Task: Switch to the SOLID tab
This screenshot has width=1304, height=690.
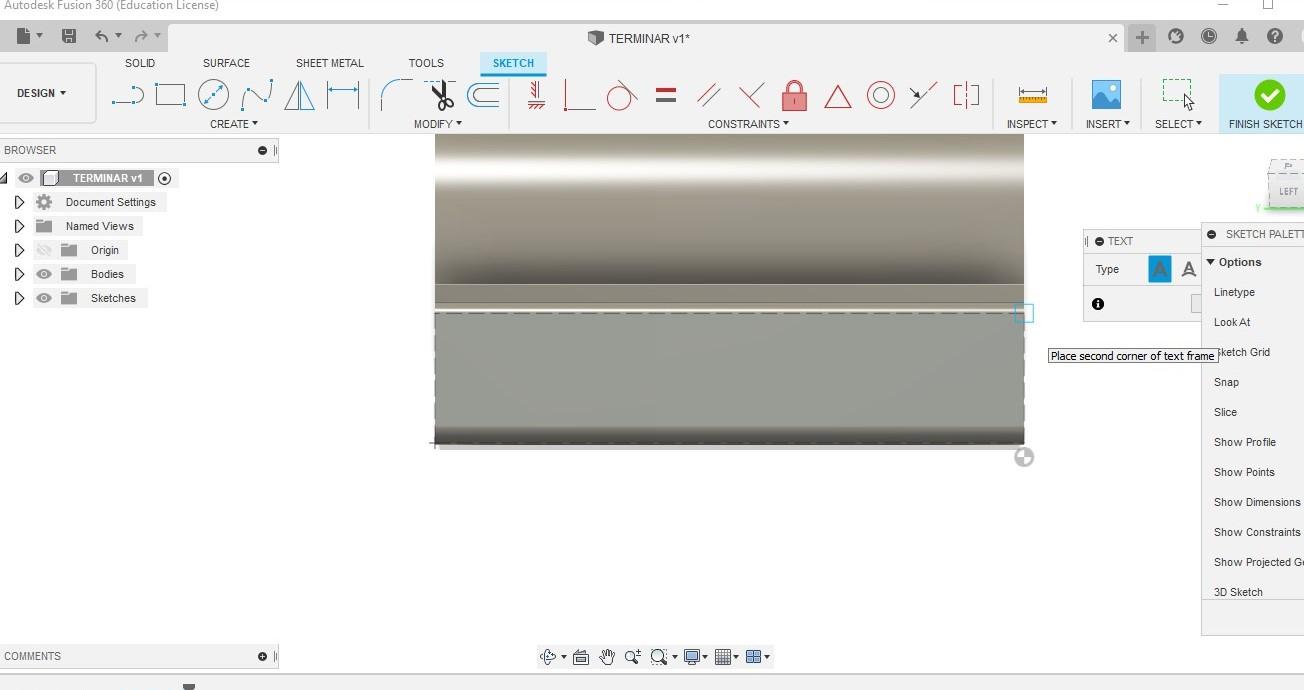Action: coord(140,63)
